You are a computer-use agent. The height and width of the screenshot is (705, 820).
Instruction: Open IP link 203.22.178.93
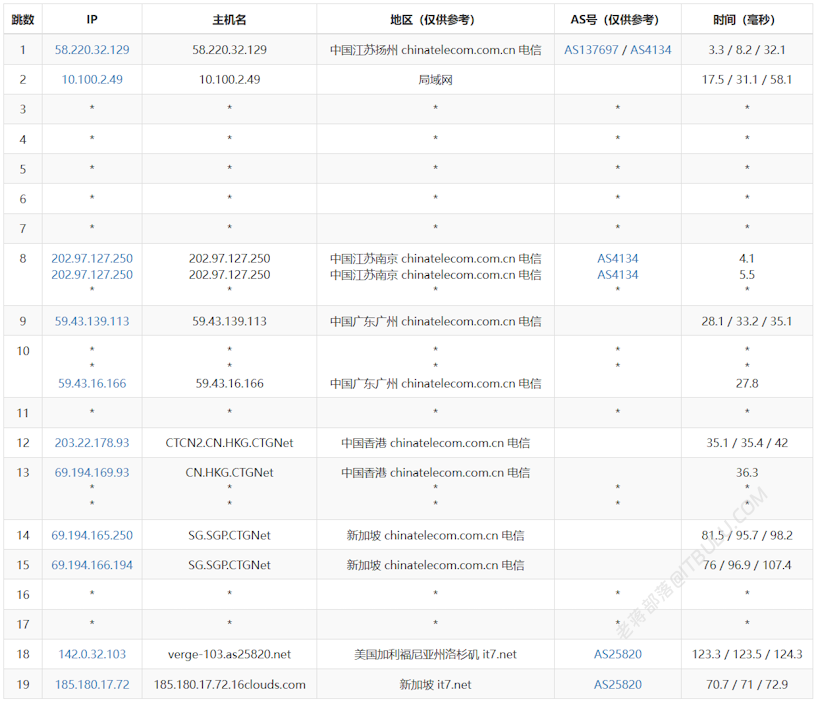[x=92, y=442]
